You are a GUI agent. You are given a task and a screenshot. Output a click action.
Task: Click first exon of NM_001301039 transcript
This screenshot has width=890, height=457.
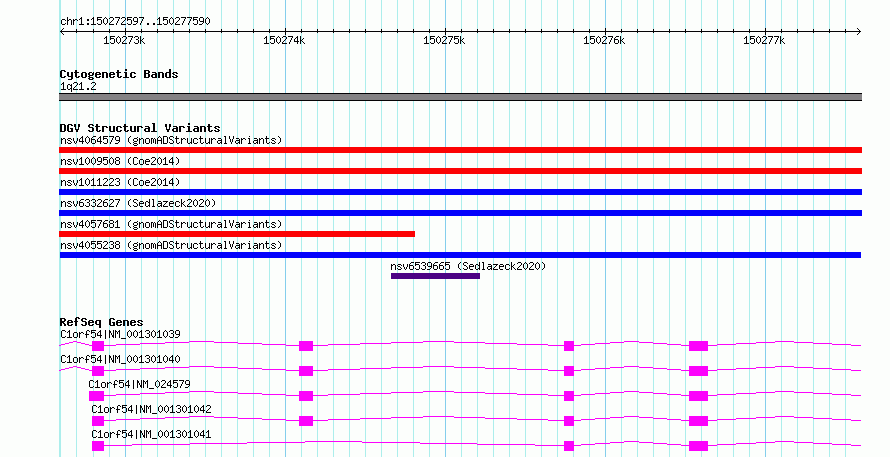pos(98,346)
